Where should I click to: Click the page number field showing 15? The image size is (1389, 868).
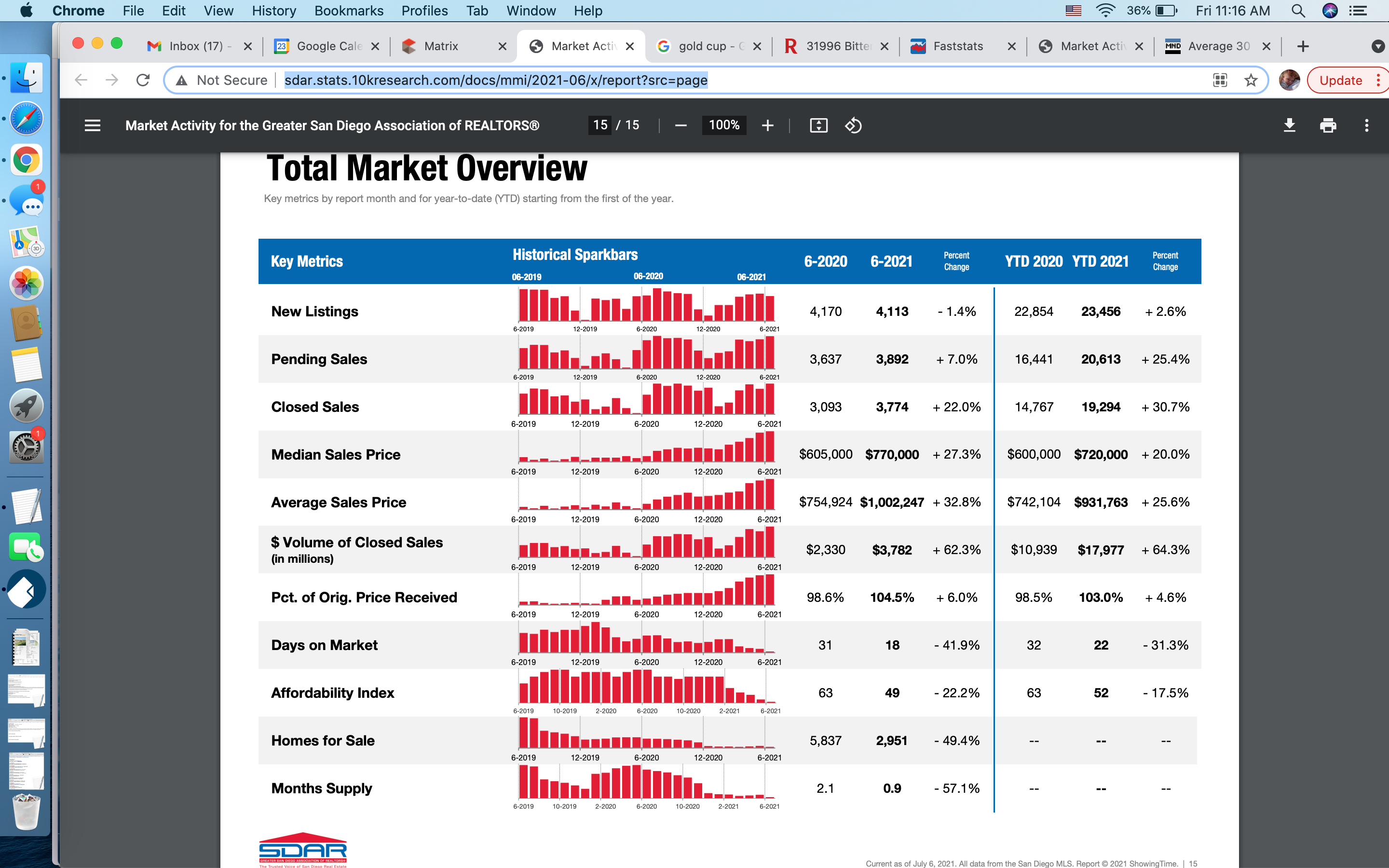[600, 125]
